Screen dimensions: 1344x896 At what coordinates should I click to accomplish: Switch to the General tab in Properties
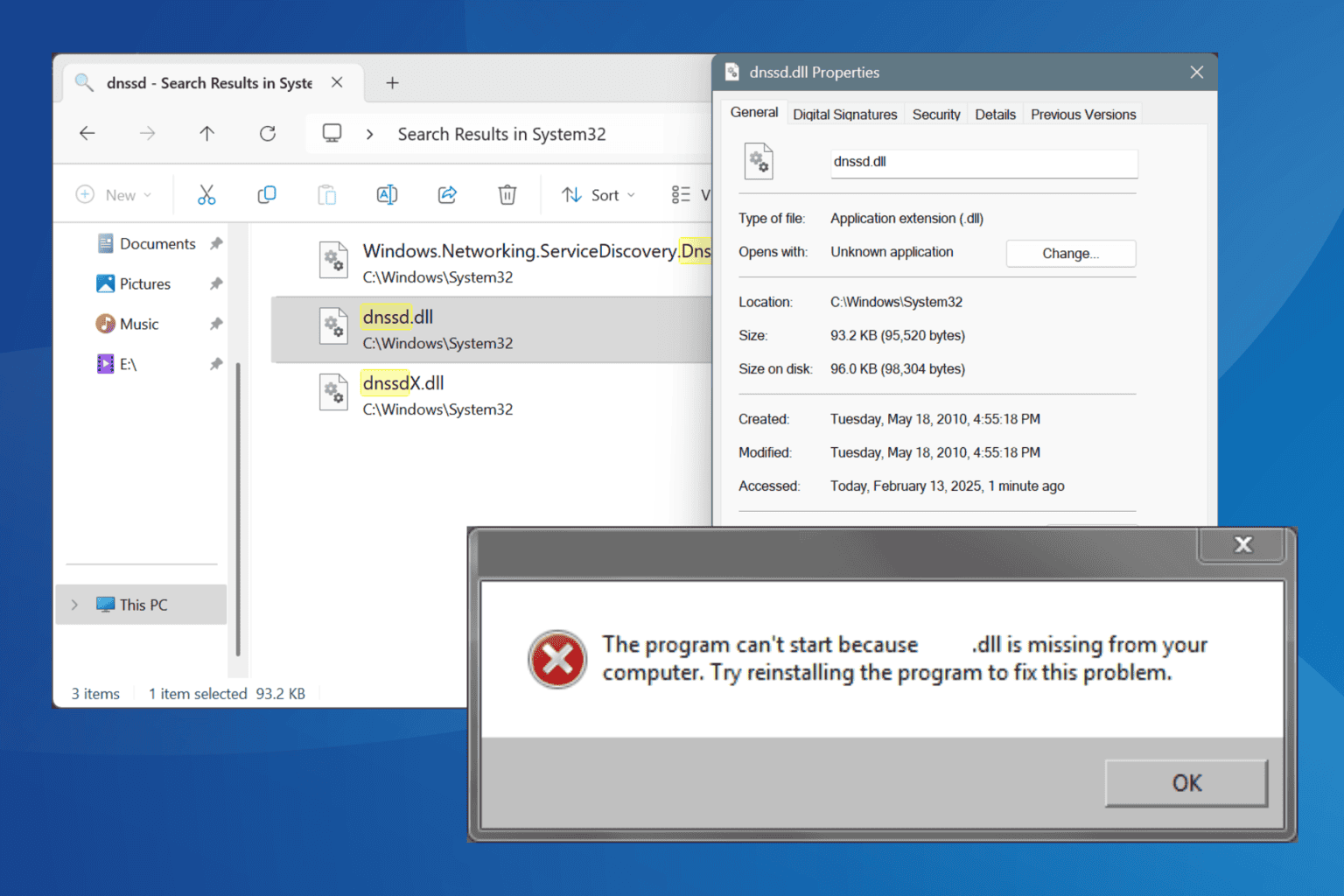pyautogui.click(x=754, y=113)
